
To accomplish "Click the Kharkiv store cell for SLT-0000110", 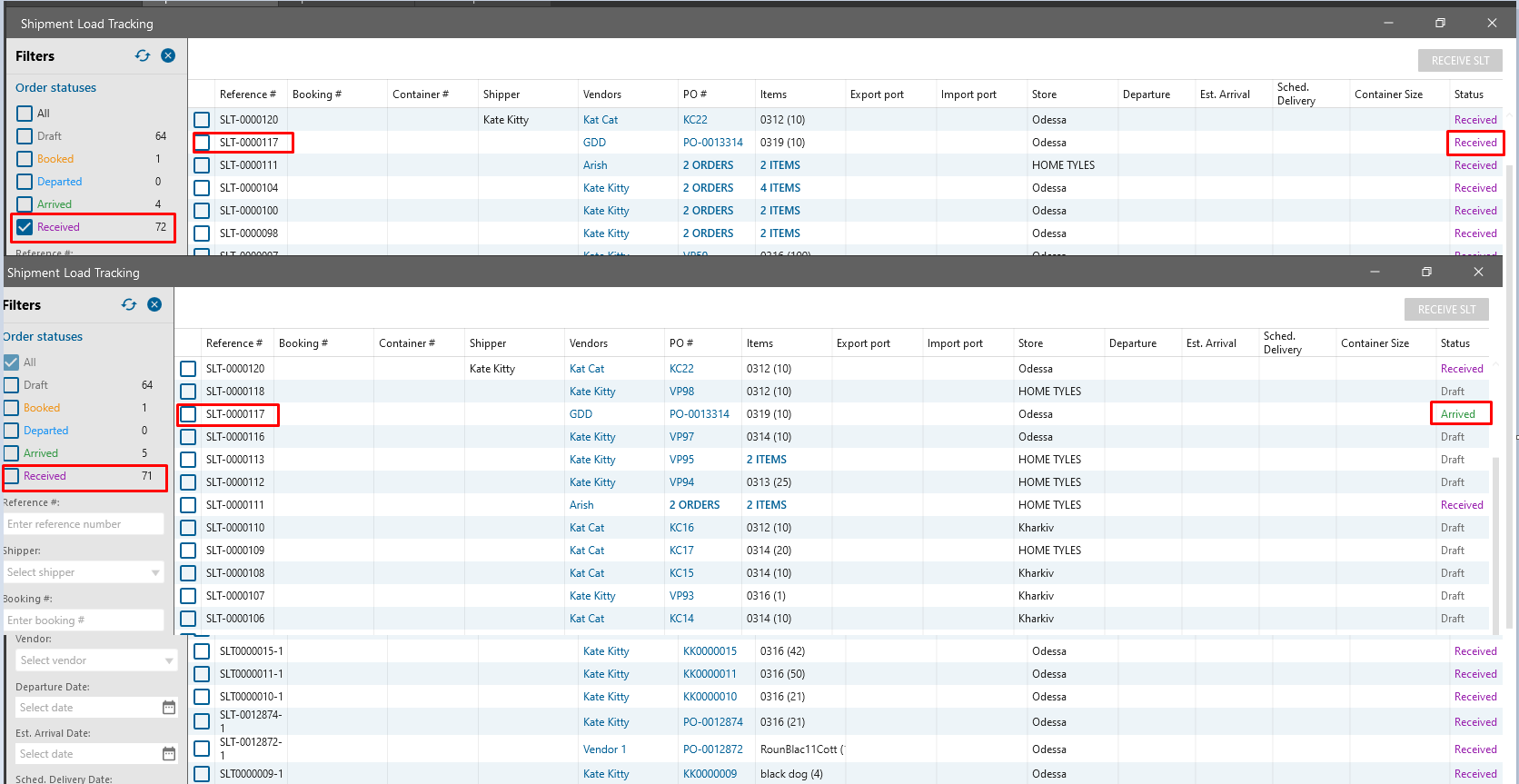I will [x=1036, y=528].
